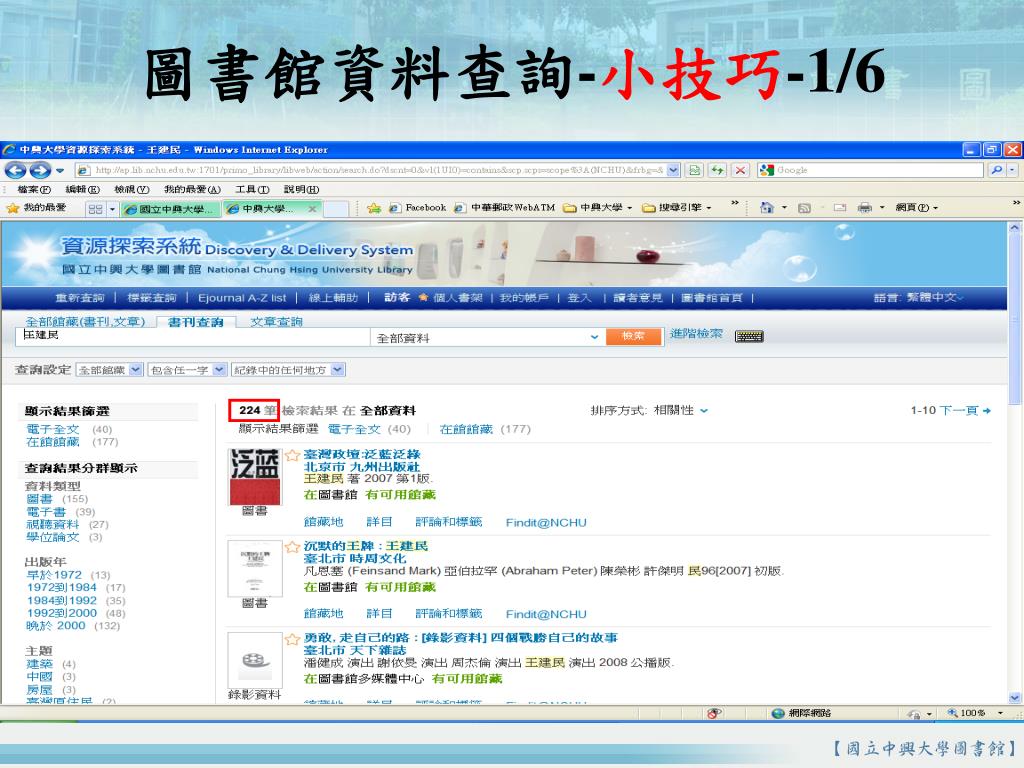Viewport: 1024px width, 768px height.
Task: Click the Google search box
Action: point(871,170)
